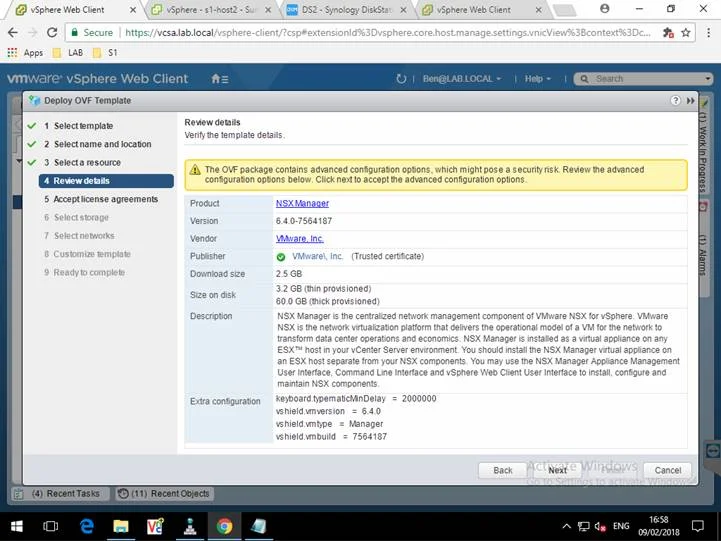
Task: Click the muted volume tray icon
Action: point(600,526)
